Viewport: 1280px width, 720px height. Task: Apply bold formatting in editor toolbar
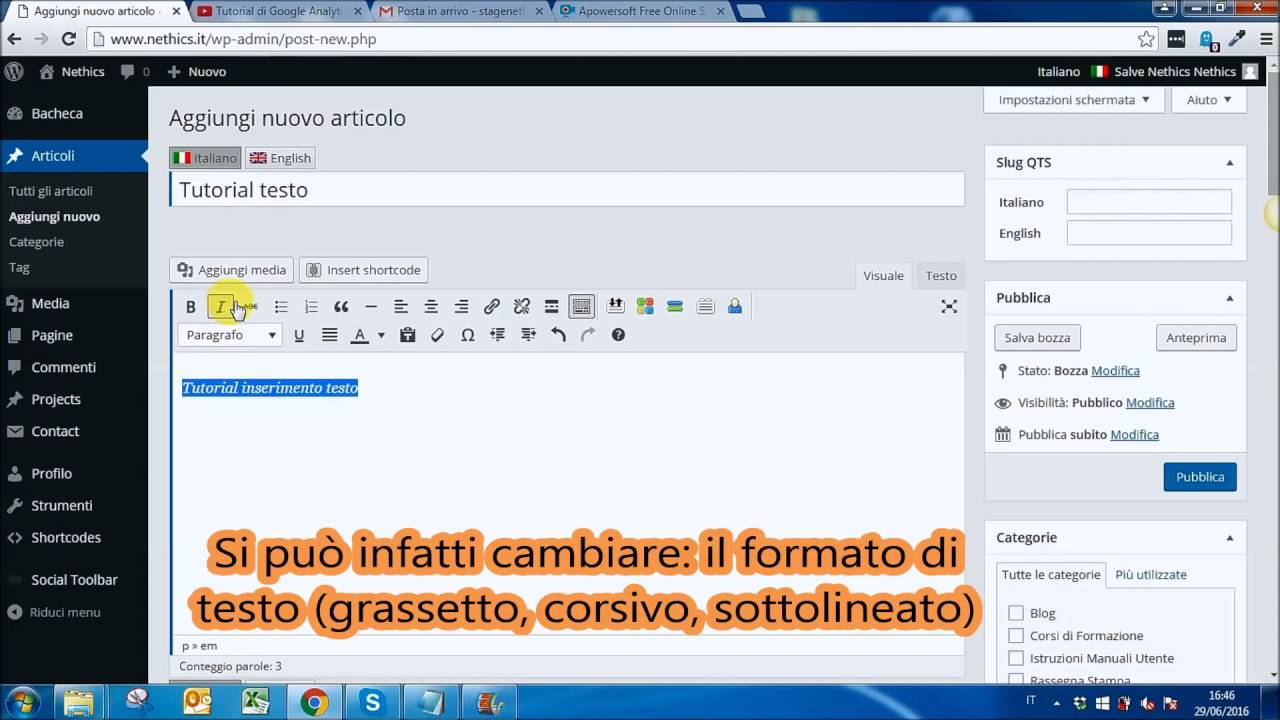tap(191, 307)
